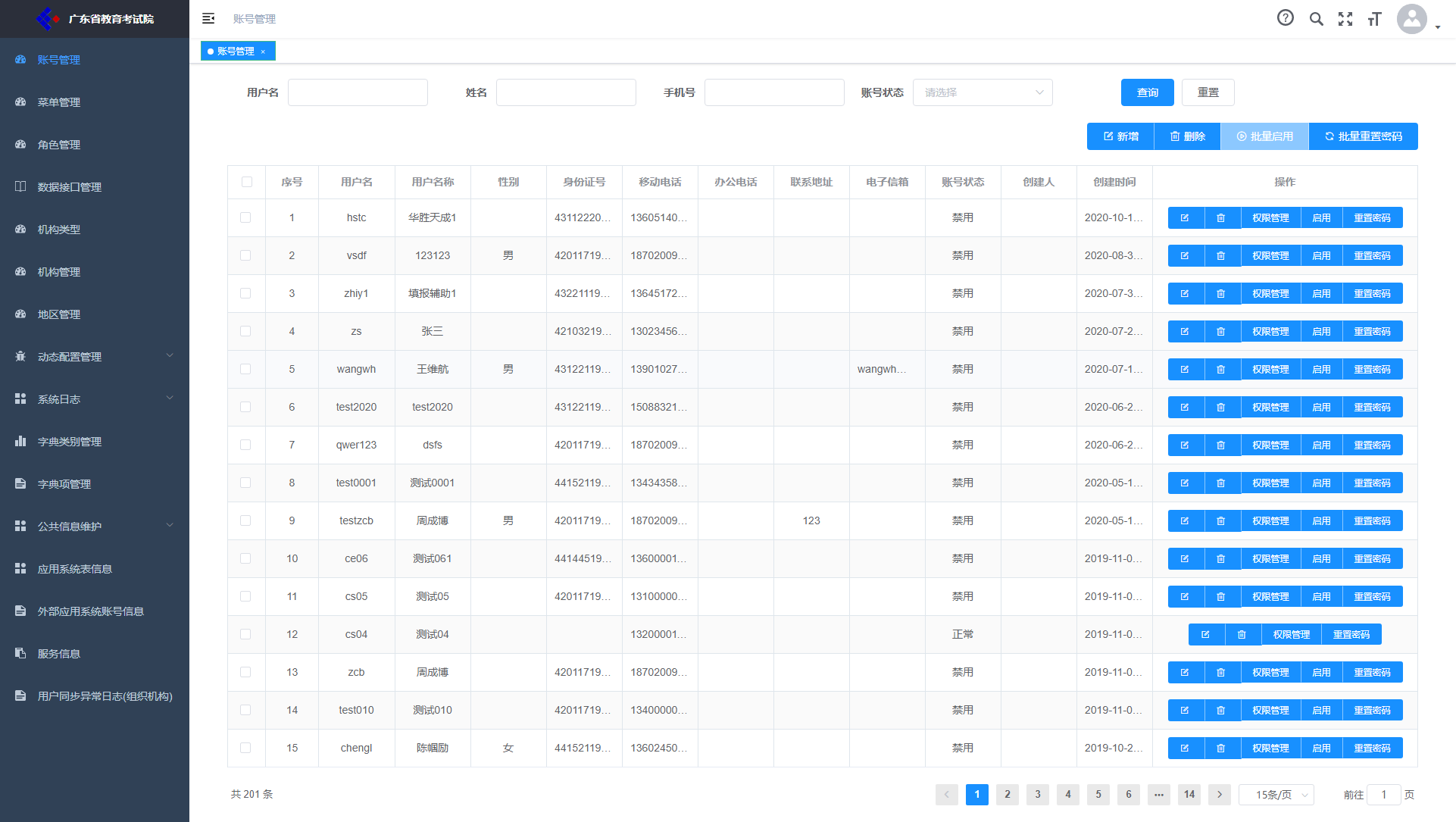Edit the vsdf row with pencil icon
Screen dimensions: 1456x822
pos(1185,255)
